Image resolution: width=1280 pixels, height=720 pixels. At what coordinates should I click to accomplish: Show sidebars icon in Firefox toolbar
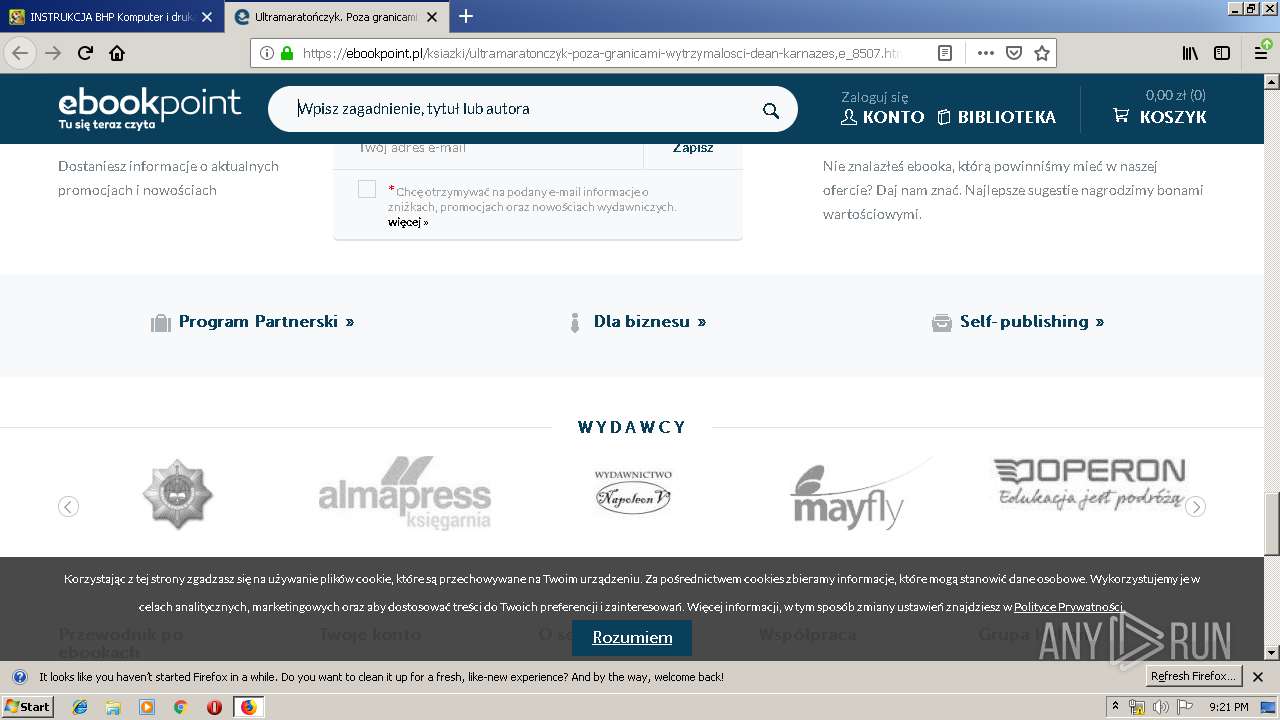1222,53
